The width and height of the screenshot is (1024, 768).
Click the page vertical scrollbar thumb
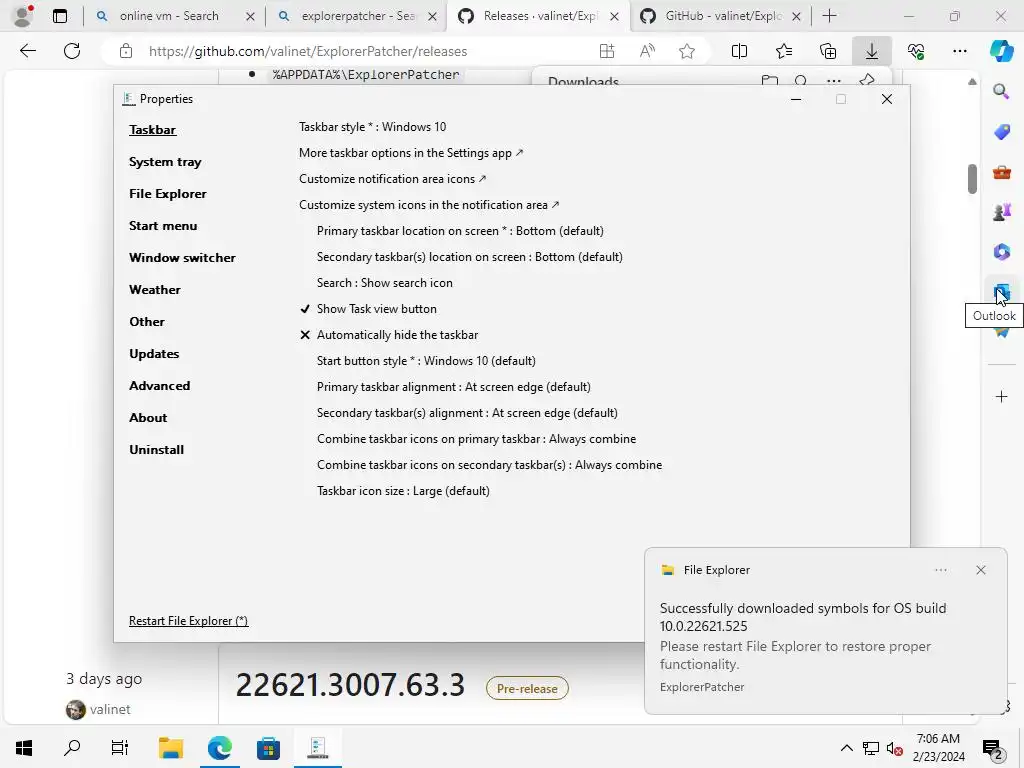click(972, 179)
